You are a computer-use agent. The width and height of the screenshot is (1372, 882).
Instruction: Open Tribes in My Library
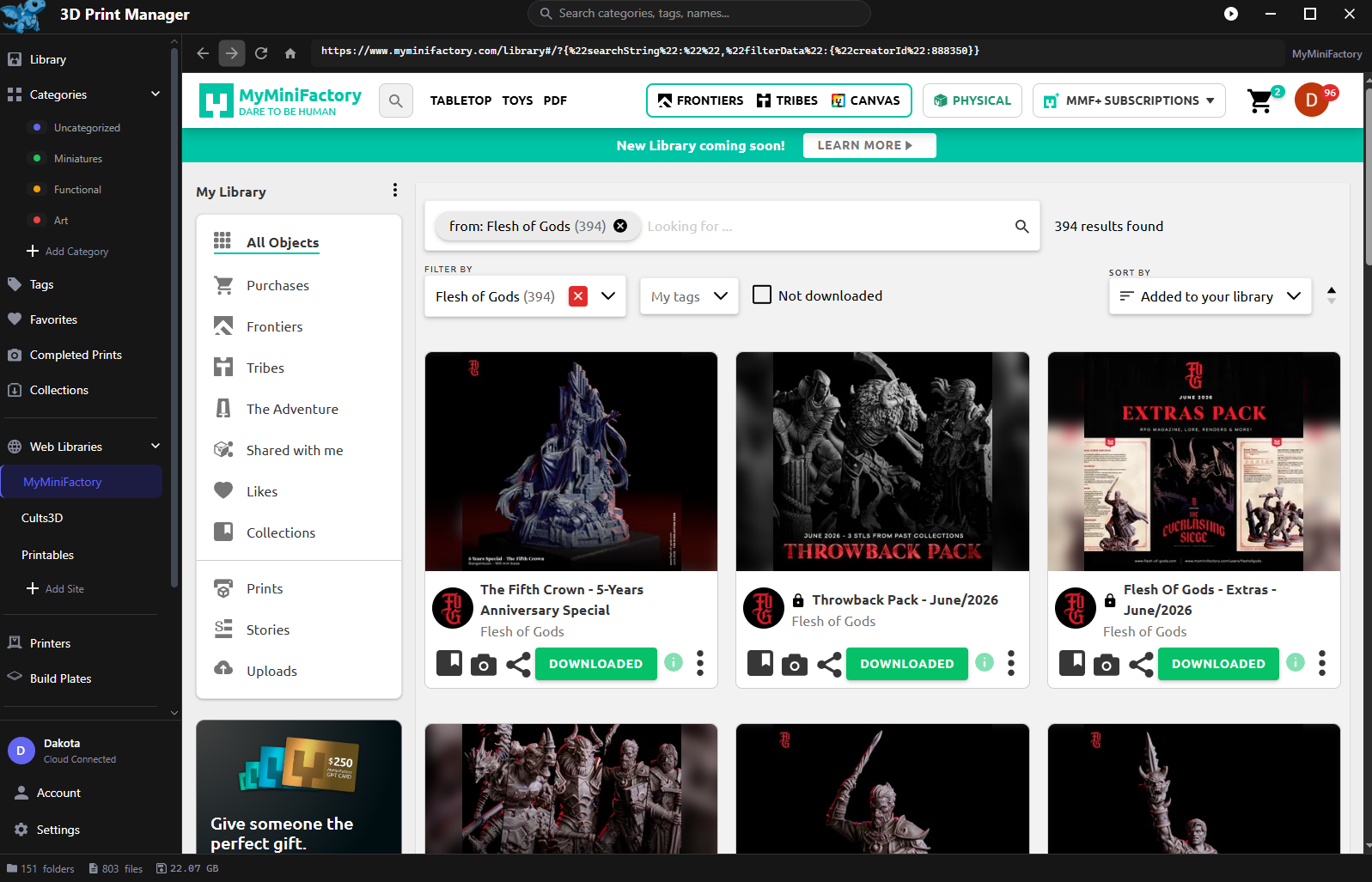click(x=265, y=368)
